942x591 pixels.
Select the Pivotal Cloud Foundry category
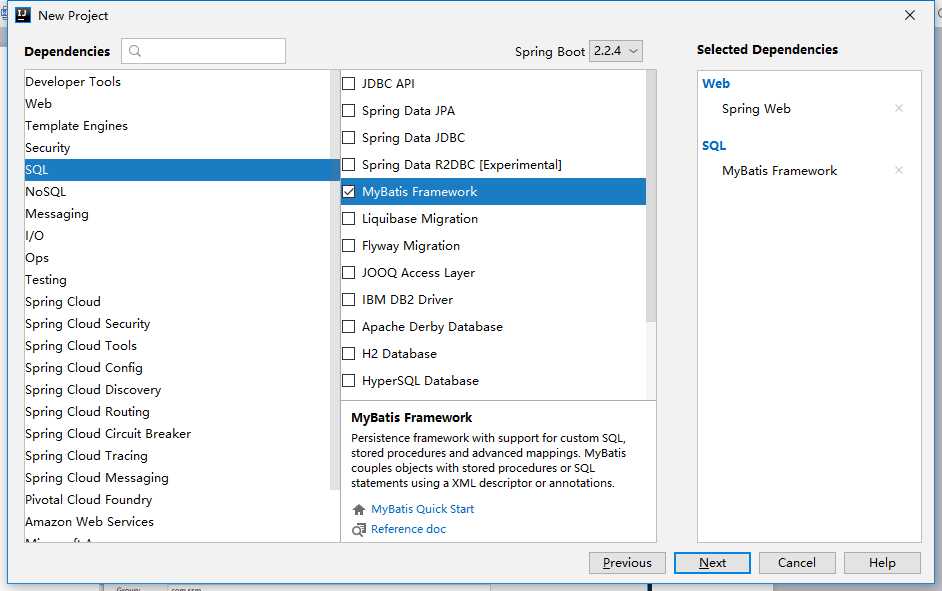178,500
